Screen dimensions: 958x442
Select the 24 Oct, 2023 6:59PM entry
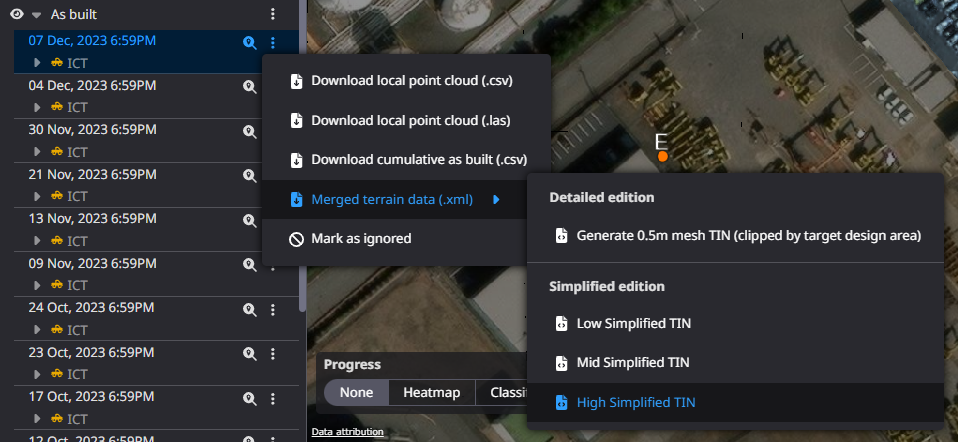point(92,308)
